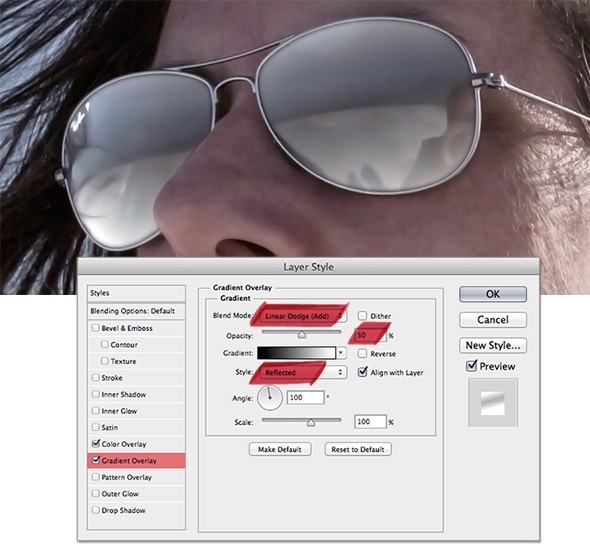Click the Opacity slider handle
590x544 pixels.
click(x=302, y=334)
